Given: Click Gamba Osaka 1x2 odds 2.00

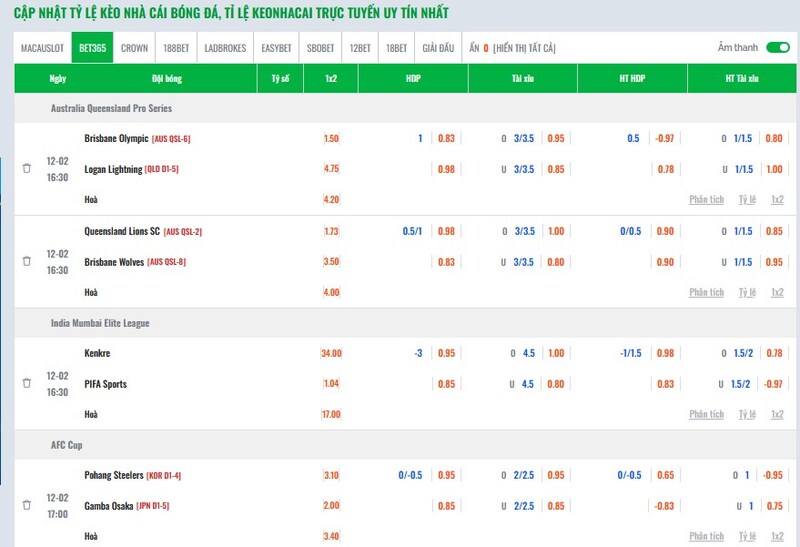Looking at the screenshot, I should (332, 505).
